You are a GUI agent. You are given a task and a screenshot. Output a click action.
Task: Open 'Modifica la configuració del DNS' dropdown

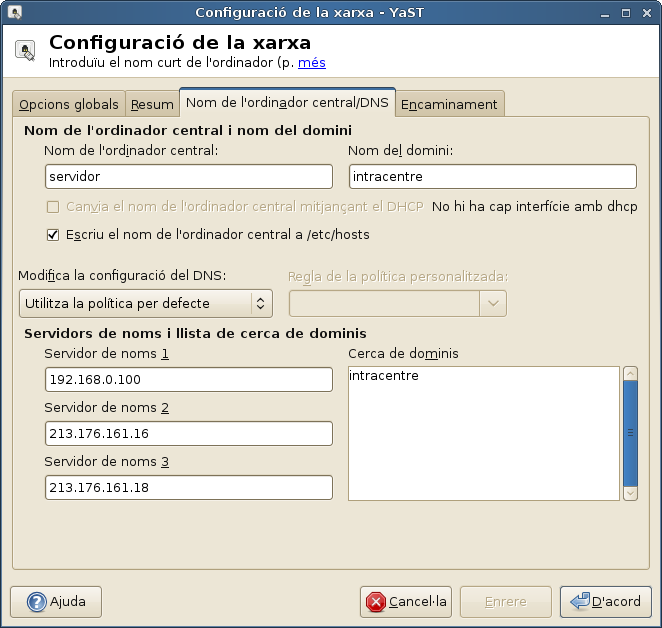click(x=145, y=303)
